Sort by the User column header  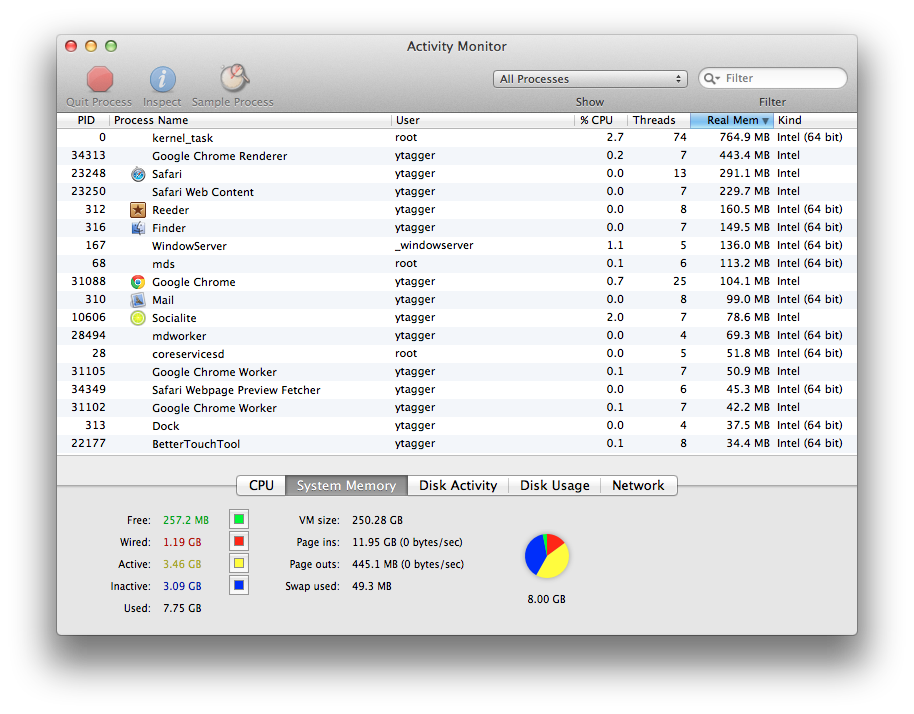click(483, 120)
